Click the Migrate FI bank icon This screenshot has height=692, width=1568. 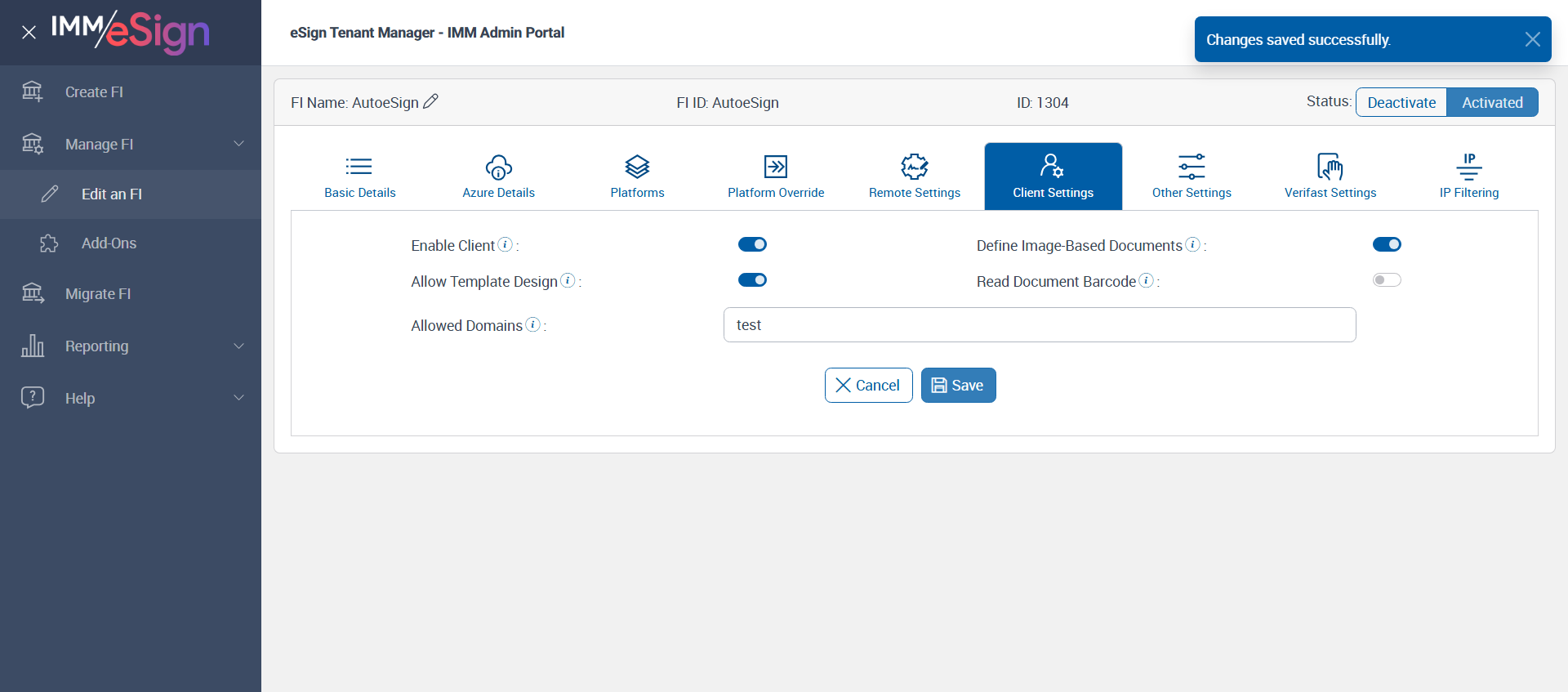coord(33,293)
